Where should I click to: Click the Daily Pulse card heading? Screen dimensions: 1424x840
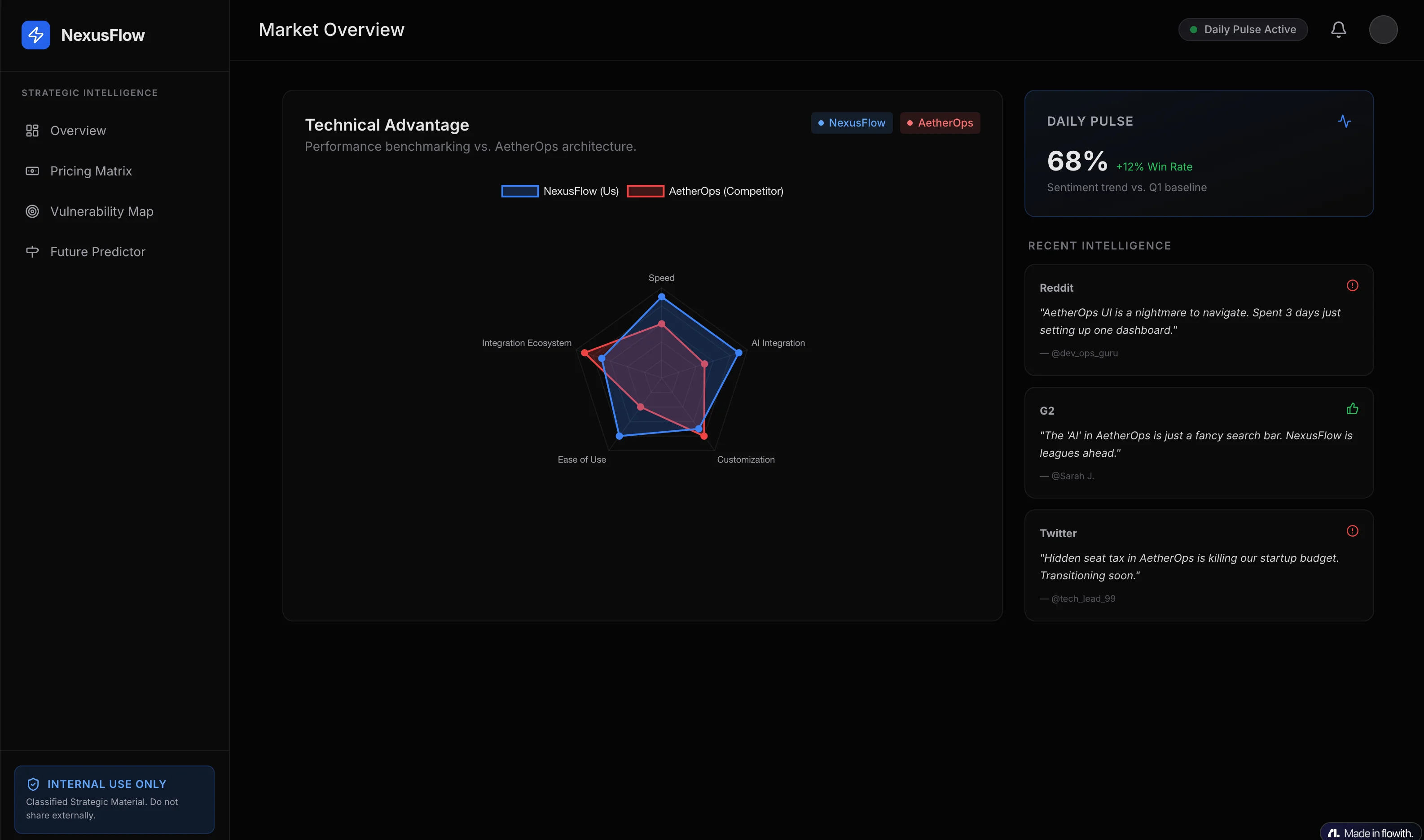[x=1090, y=121]
